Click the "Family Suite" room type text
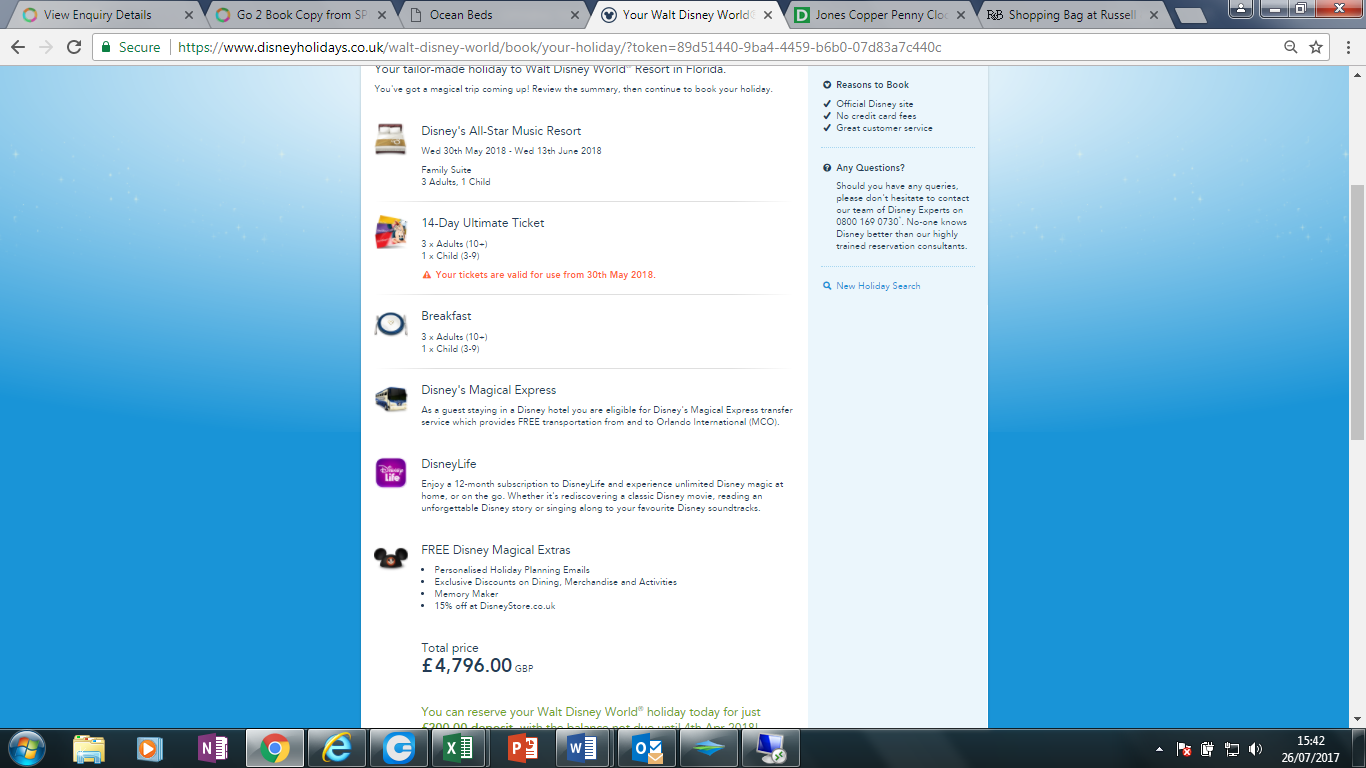Screen dimensions: 1366x768 [446, 170]
